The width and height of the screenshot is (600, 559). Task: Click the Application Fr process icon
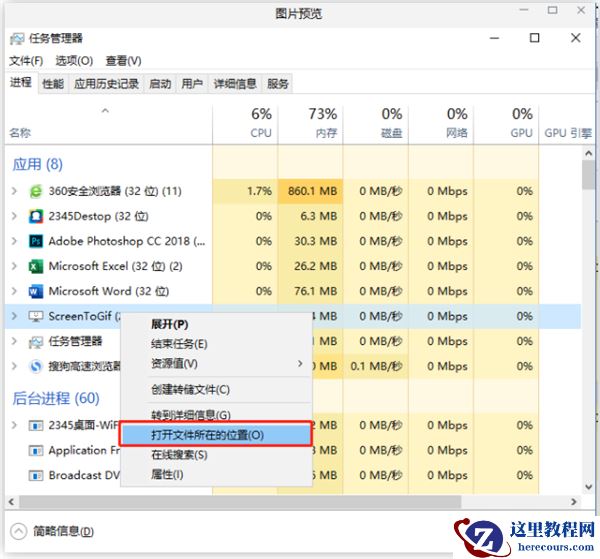36,451
